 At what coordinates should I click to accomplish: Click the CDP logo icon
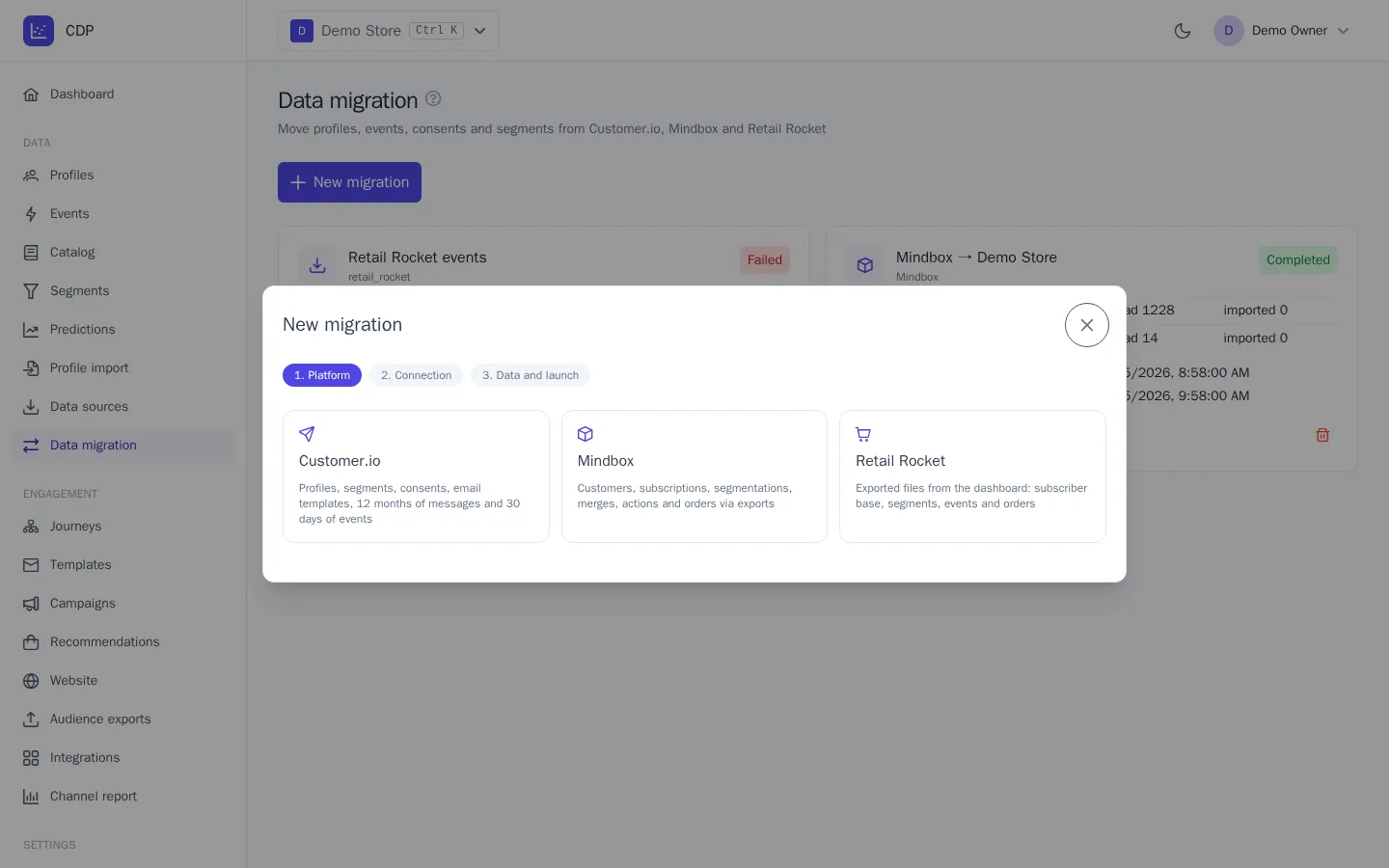point(39,31)
